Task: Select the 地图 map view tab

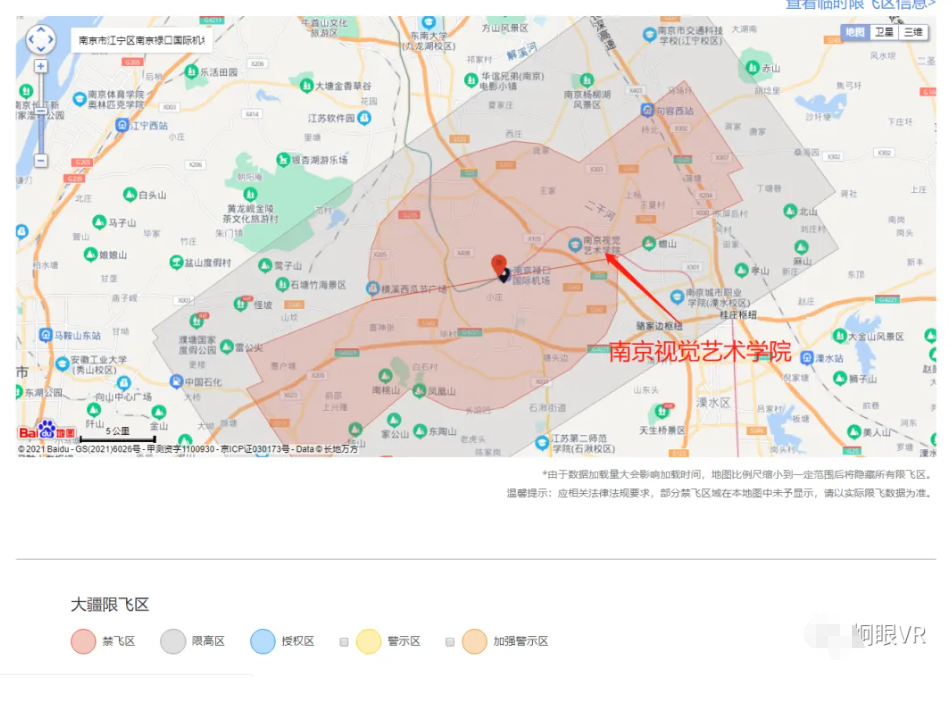Action: click(855, 32)
